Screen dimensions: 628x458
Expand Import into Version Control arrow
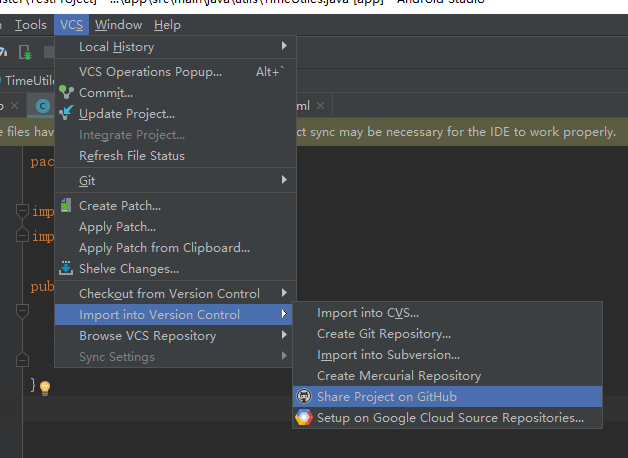284,313
